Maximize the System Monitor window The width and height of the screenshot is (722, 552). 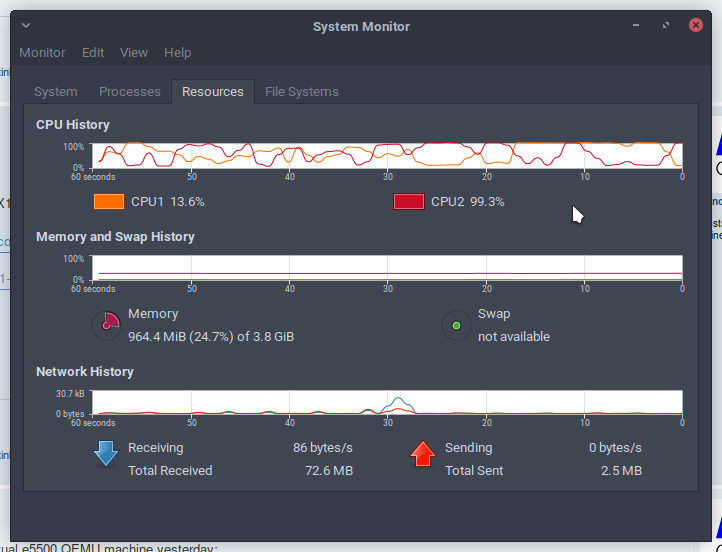[x=666, y=26]
